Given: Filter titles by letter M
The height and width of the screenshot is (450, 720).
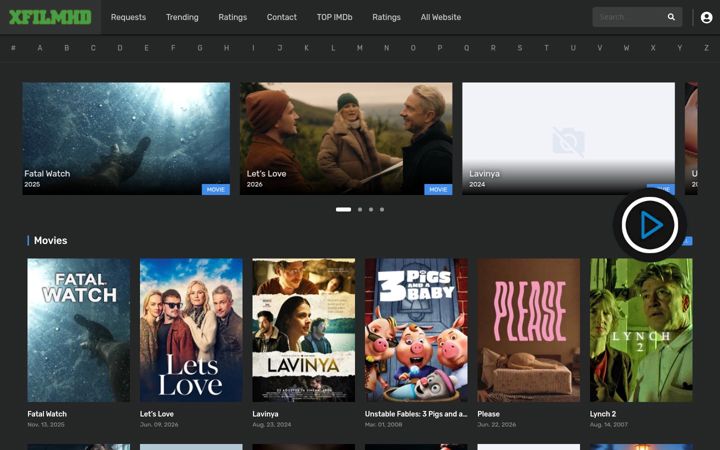Looking at the screenshot, I should 360,48.
